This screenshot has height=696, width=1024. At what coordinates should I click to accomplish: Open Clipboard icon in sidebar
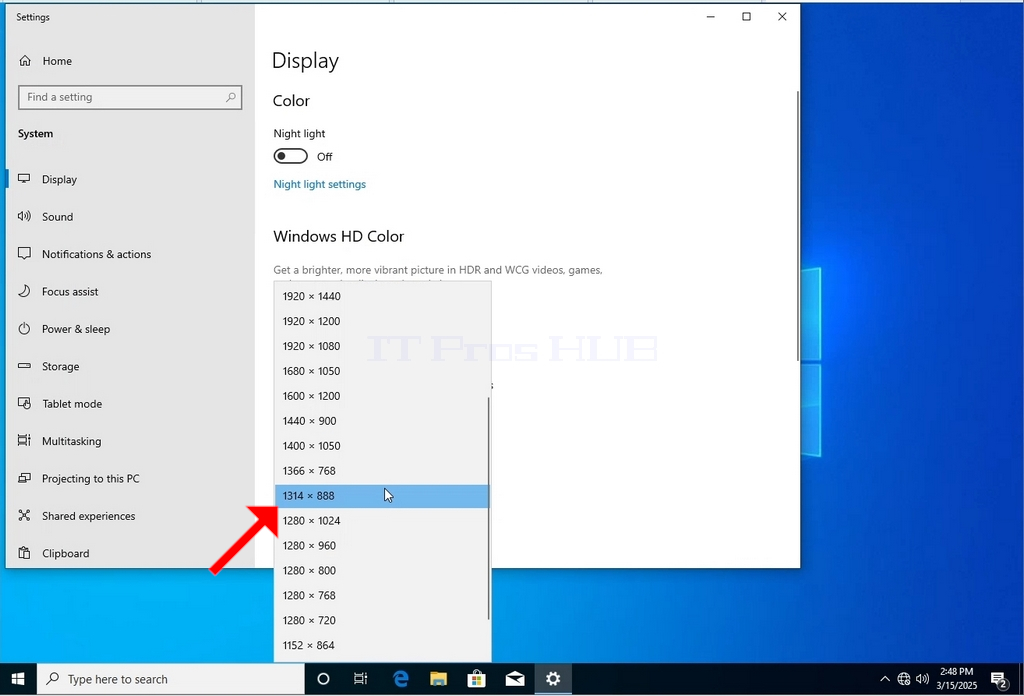[24, 553]
